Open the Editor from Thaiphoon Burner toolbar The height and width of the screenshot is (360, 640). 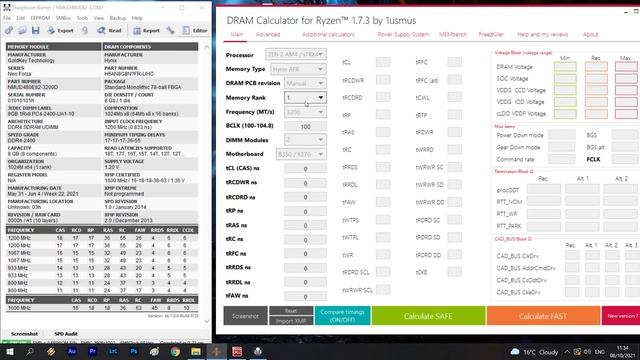(x=195, y=31)
